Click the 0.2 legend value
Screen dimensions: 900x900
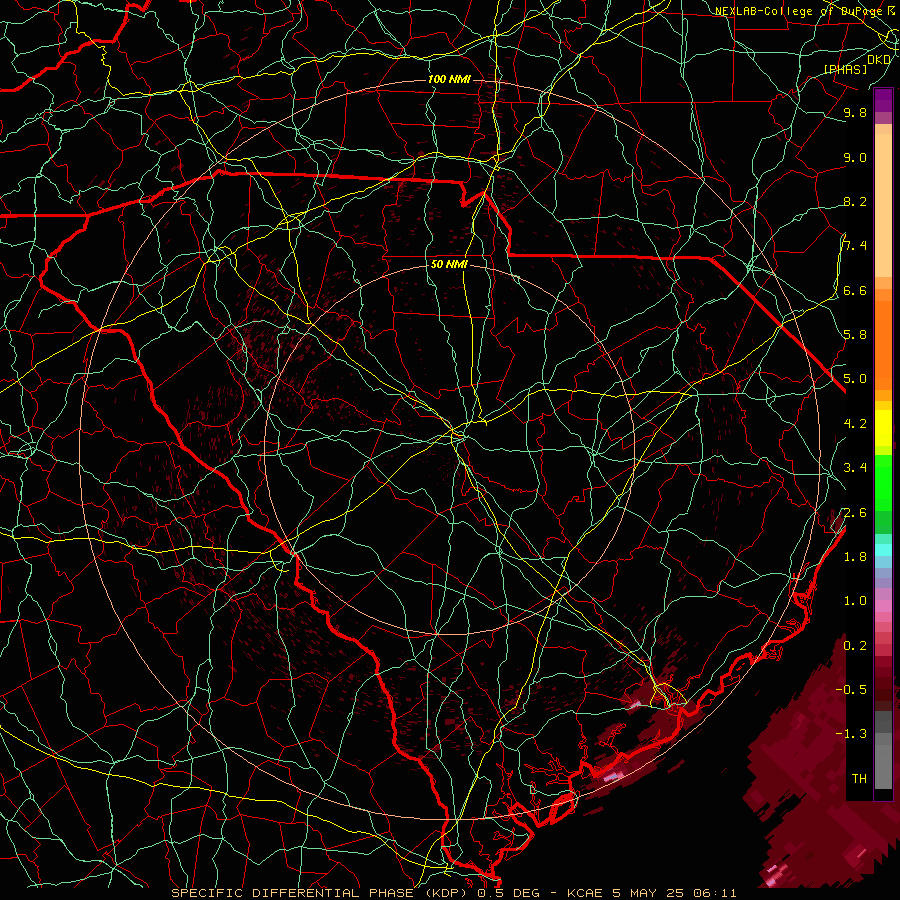click(x=855, y=645)
